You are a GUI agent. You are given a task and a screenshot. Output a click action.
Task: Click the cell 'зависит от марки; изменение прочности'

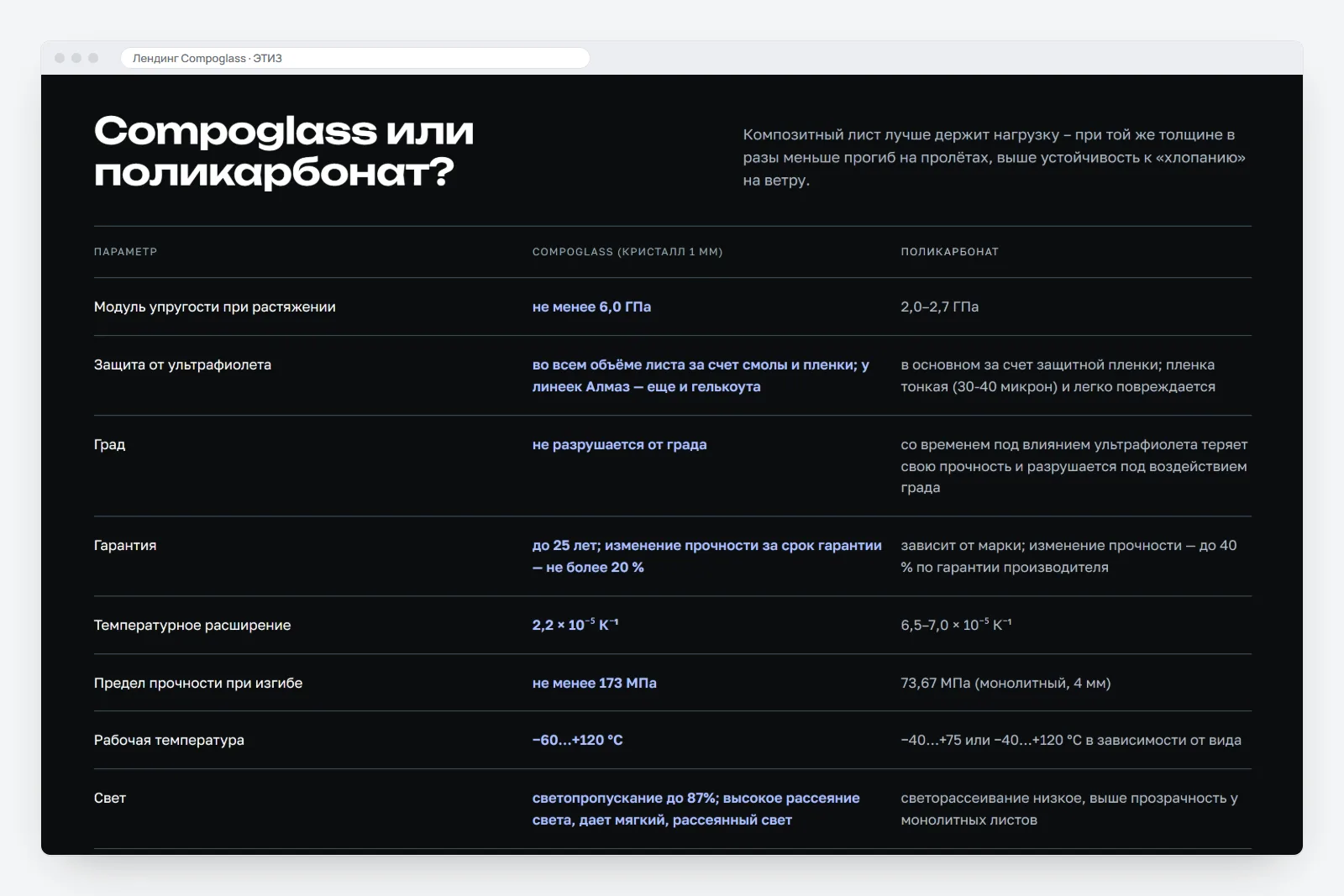tap(1068, 556)
